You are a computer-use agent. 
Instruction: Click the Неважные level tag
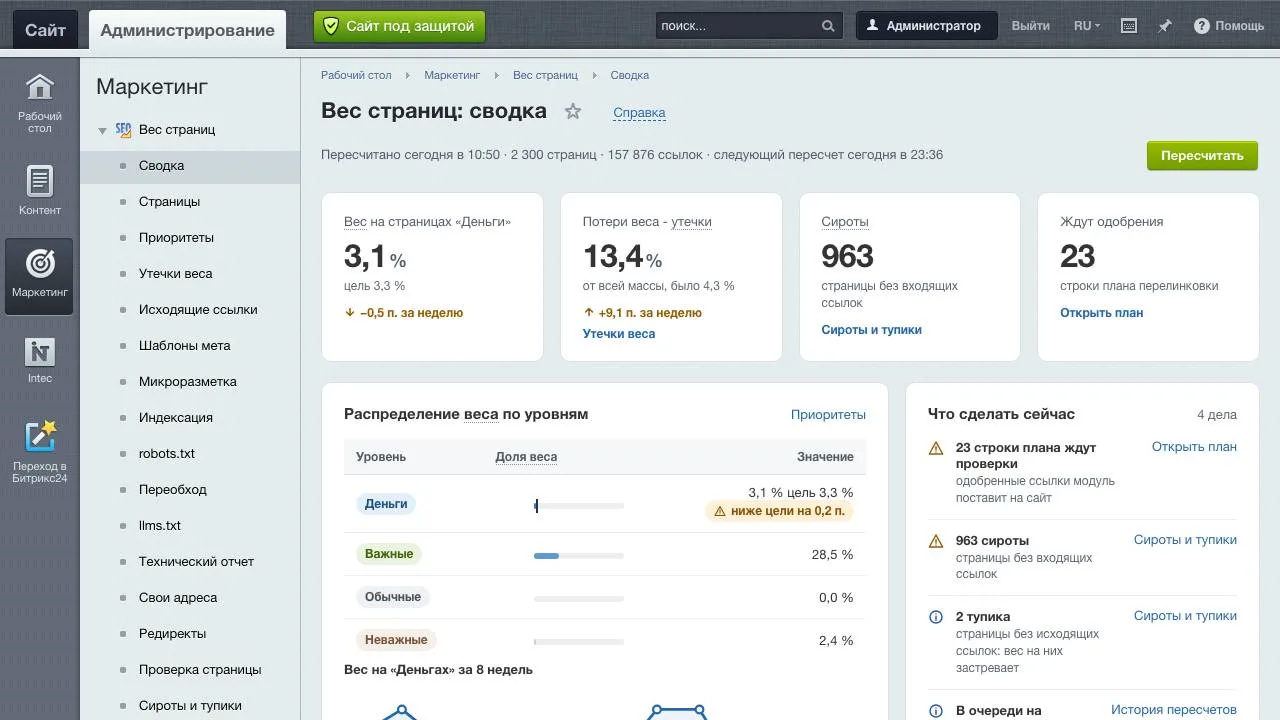[396, 640]
